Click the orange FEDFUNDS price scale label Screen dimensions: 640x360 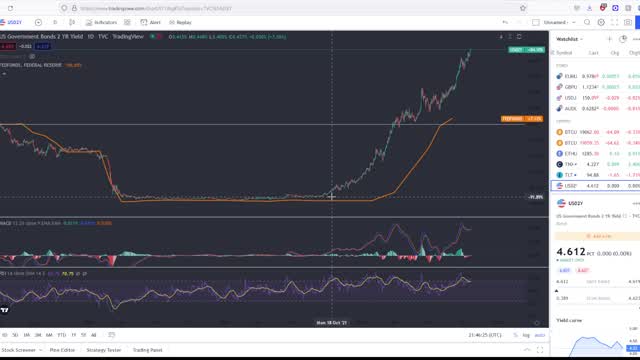coord(522,119)
